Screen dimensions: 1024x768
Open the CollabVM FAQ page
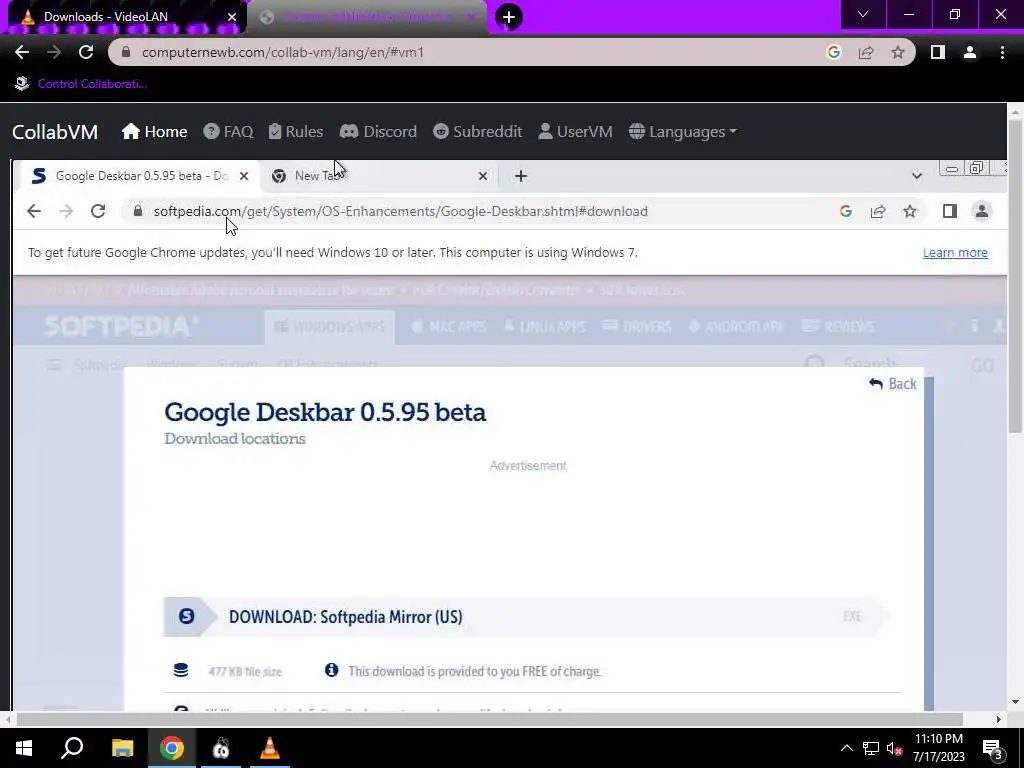pos(228,132)
